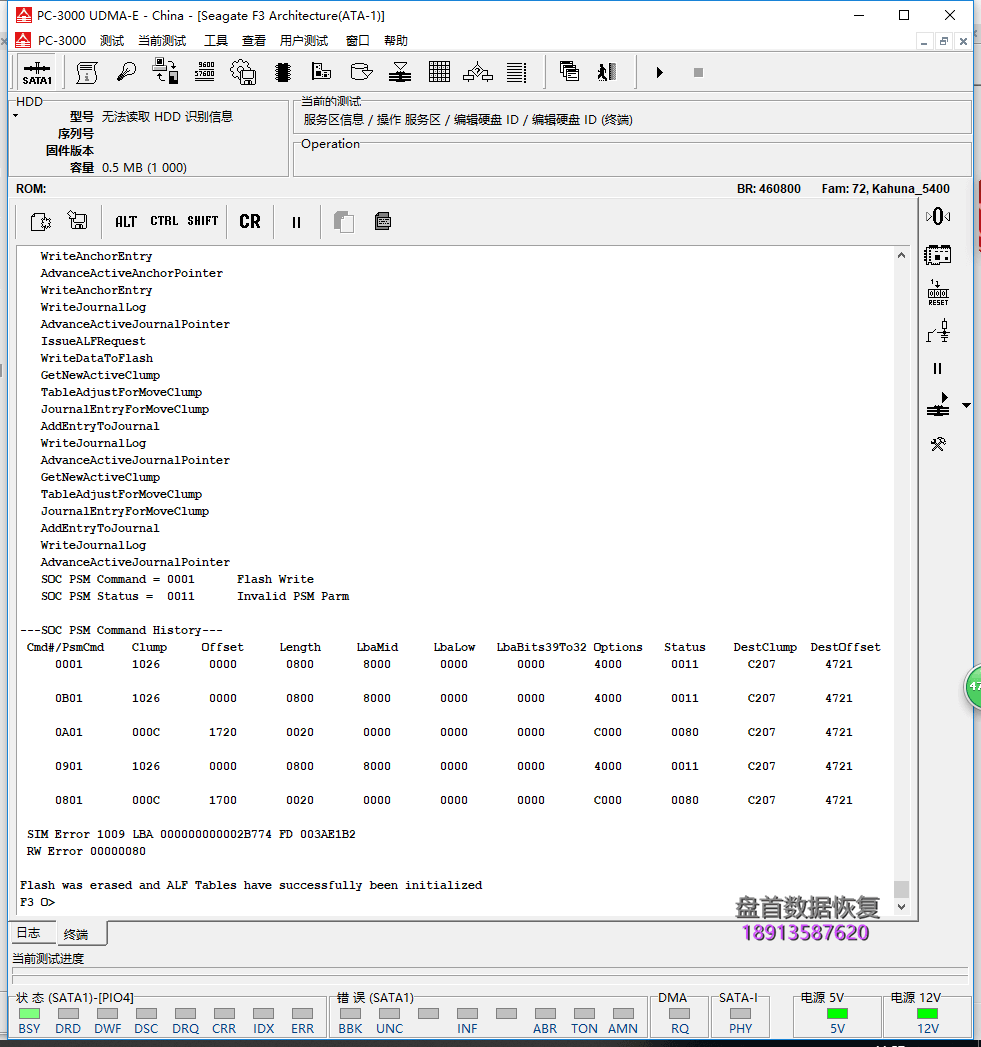Viewport: 981px width, 1047px height.
Task: Click the load file puzzle icon
Action: point(41,221)
